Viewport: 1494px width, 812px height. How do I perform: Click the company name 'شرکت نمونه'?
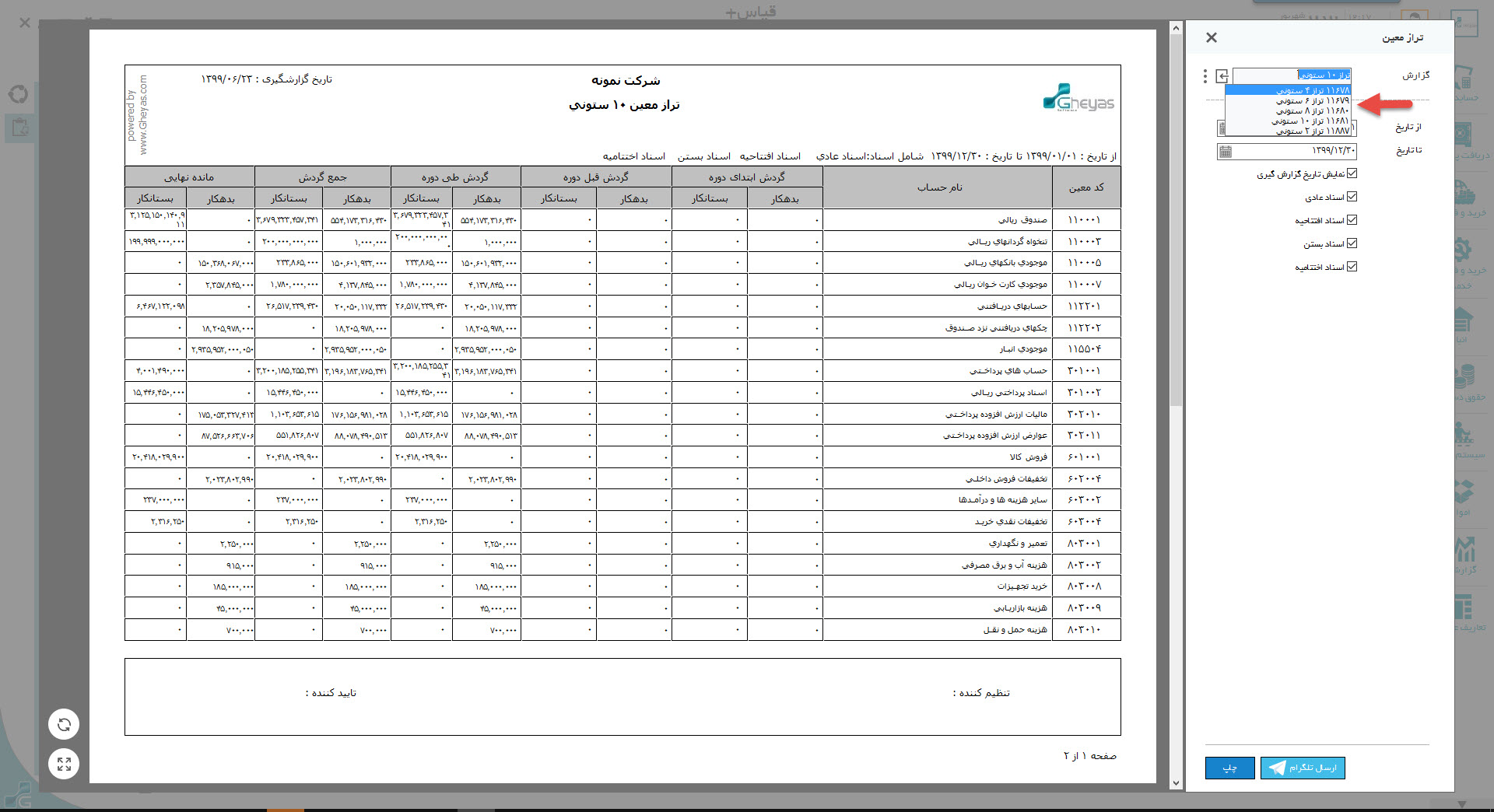tap(626, 80)
